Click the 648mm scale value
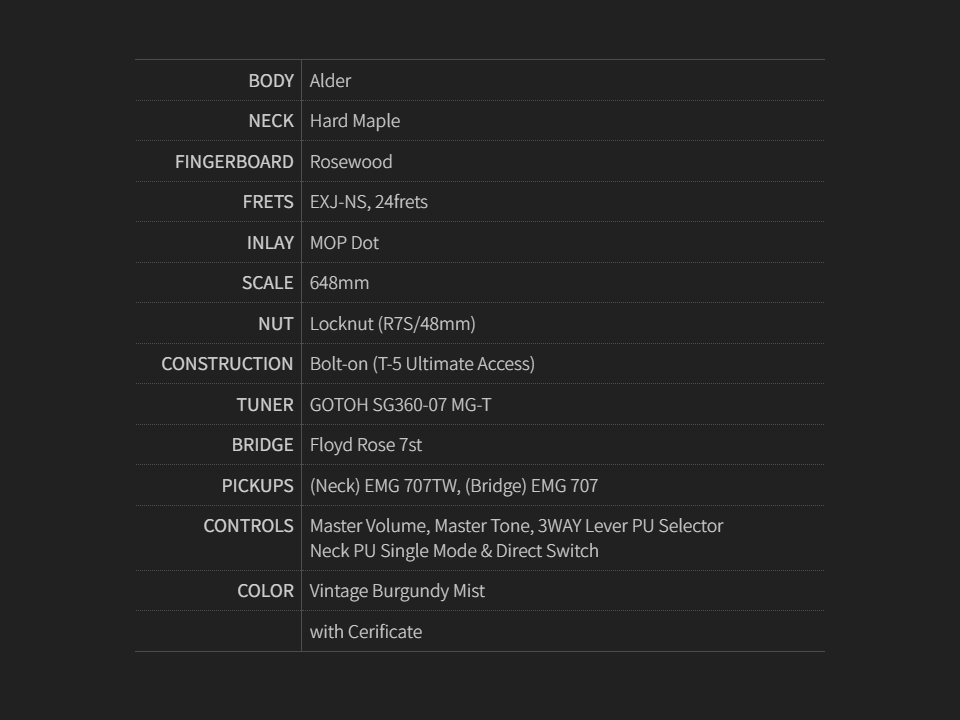 pos(339,283)
